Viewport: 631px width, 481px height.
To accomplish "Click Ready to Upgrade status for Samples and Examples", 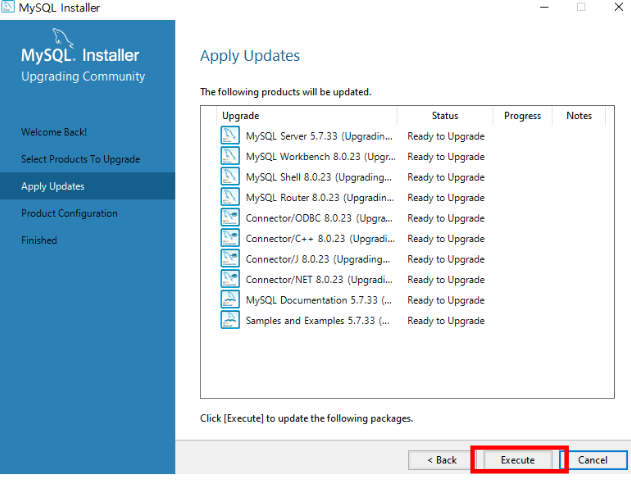I will pos(446,321).
